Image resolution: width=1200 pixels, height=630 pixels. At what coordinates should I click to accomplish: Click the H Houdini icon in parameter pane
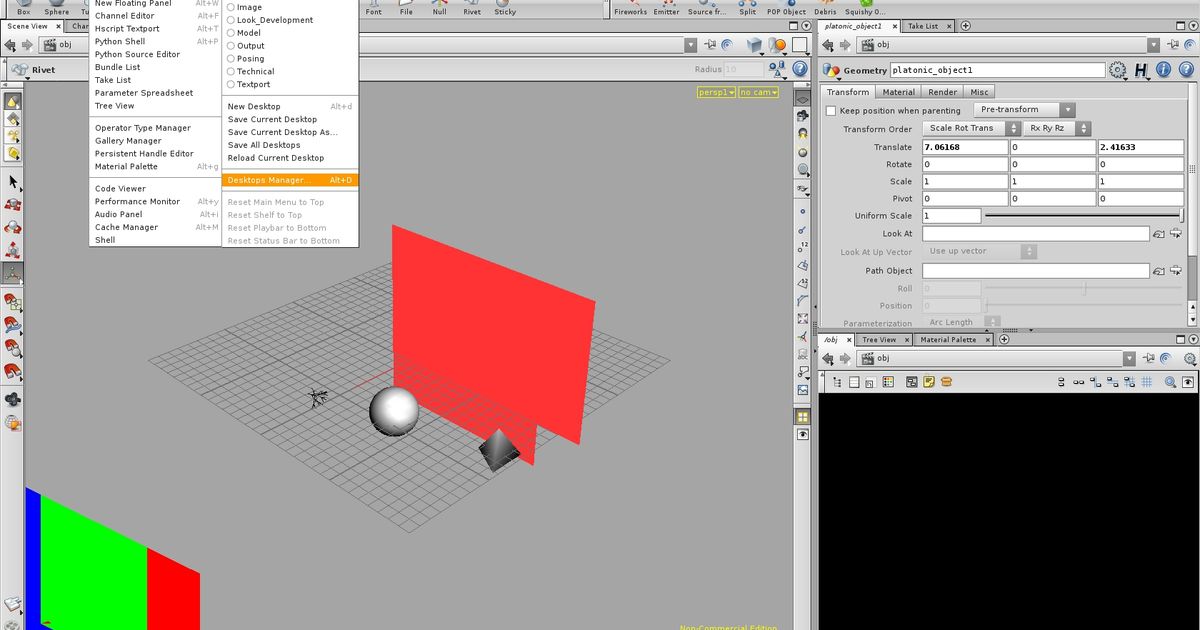tap(1141, 70)
